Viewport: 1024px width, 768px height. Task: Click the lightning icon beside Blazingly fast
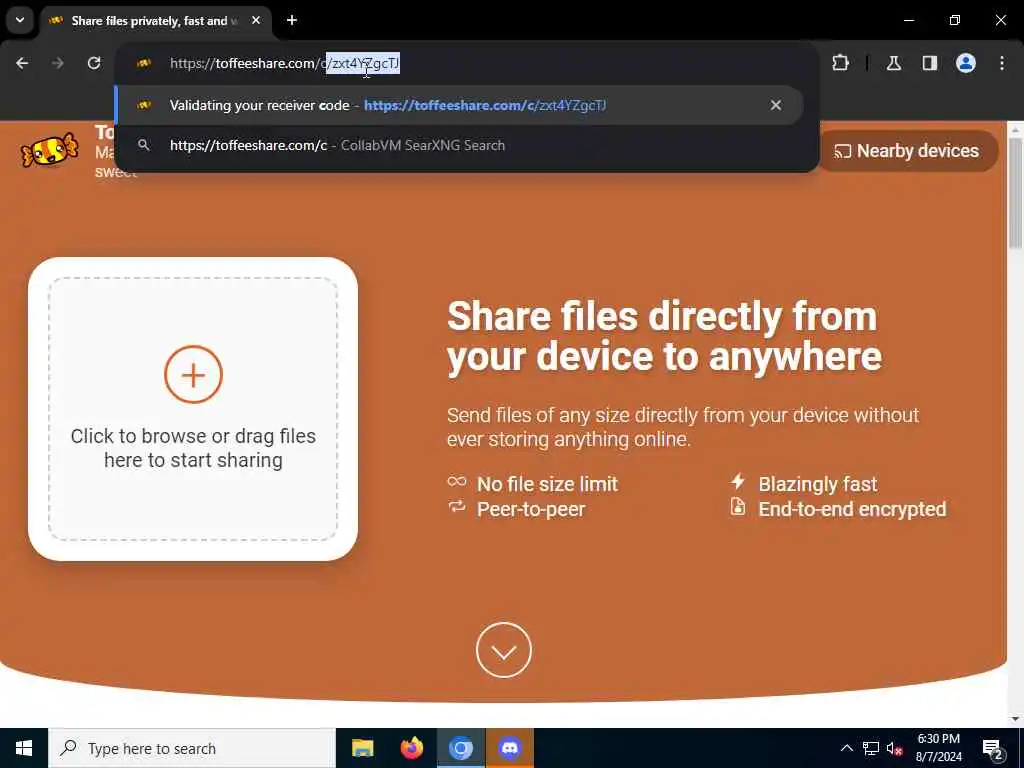[737, 481]
